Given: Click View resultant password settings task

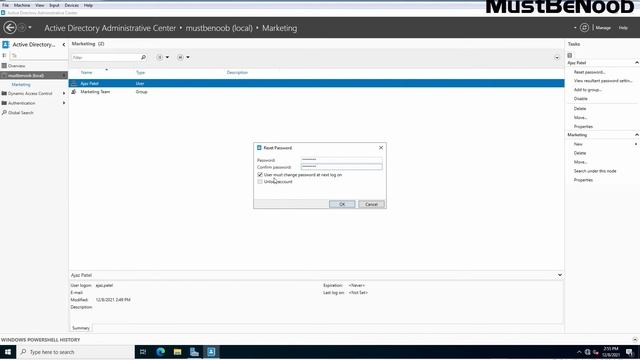Looking at the screenshot, I should coord(603,81).
